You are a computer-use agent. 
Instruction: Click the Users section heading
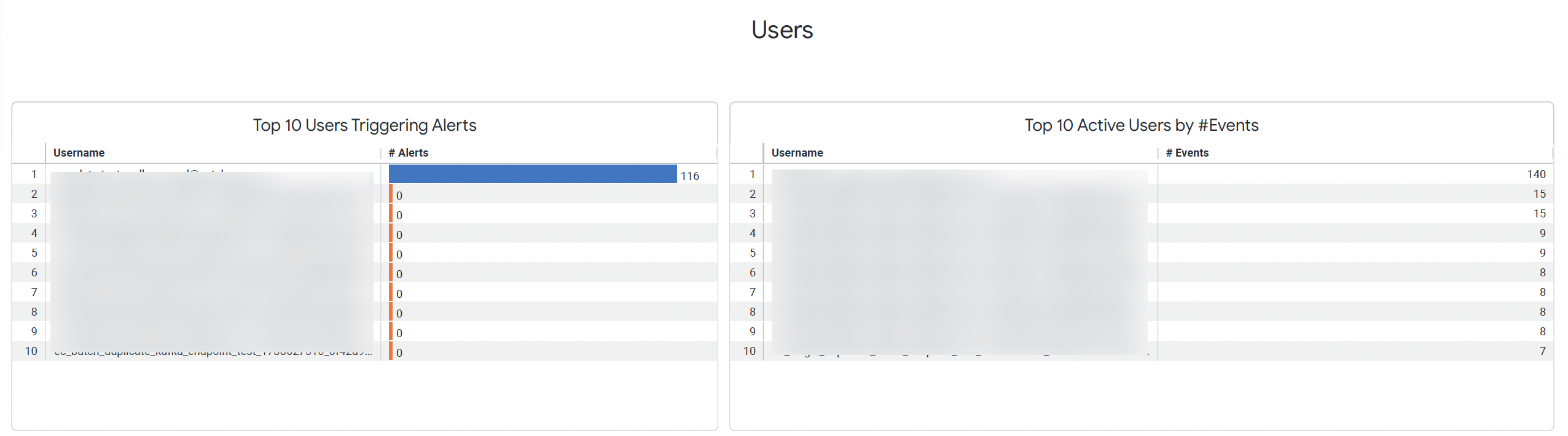[x=782, y=30]
